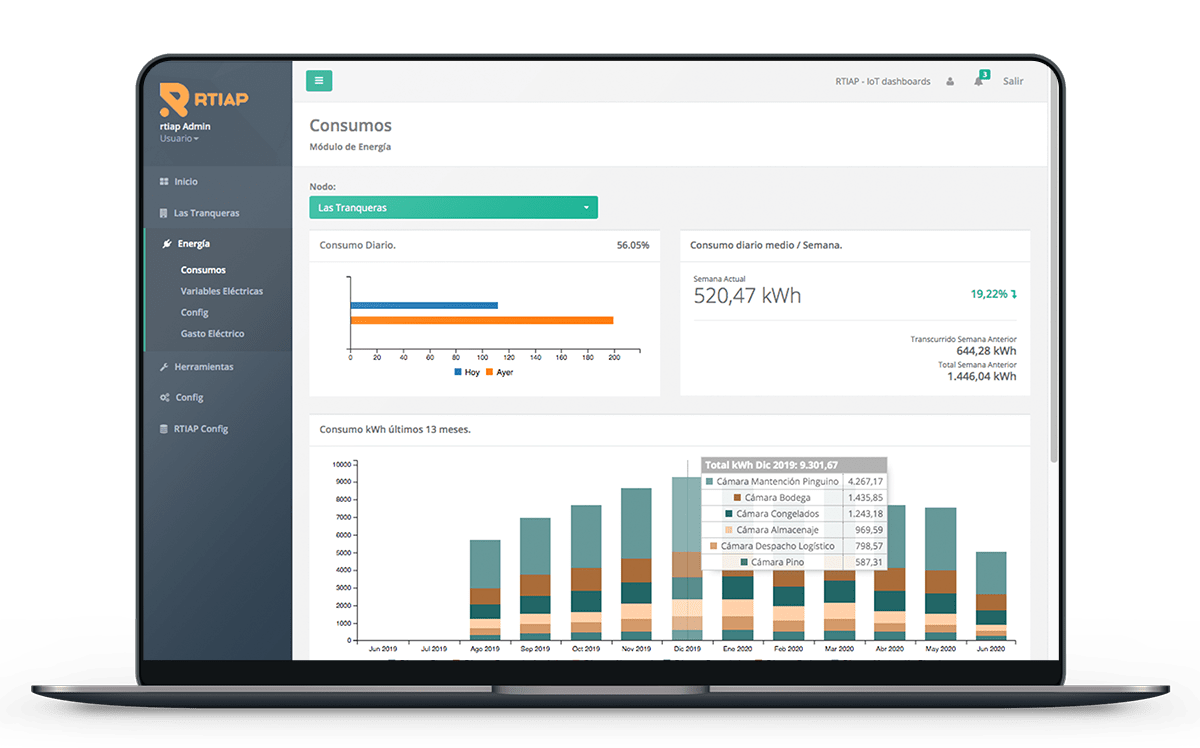Click RTIAP - IoT dashboards header link
The height and width of the screenshot is (748, 1200).
pyautogui.click(x=882, y=82)
